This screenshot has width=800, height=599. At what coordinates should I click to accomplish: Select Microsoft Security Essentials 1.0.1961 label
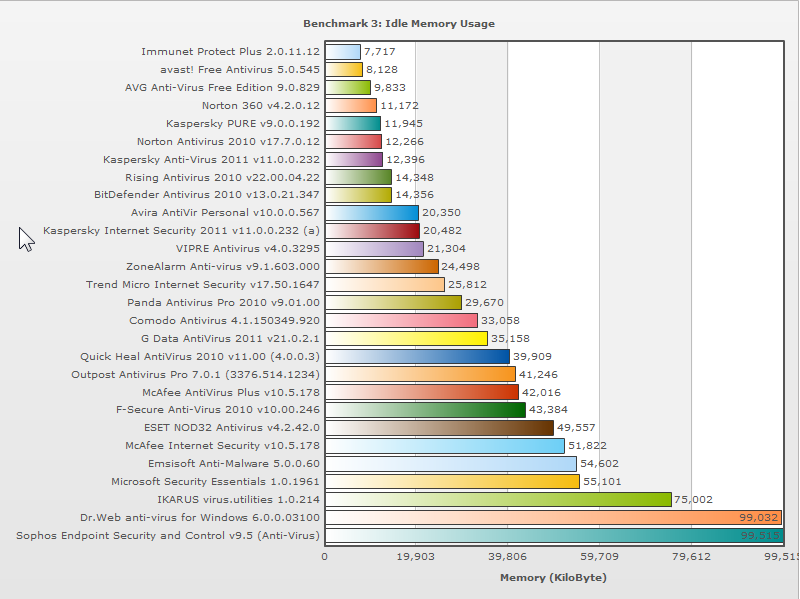216,482
